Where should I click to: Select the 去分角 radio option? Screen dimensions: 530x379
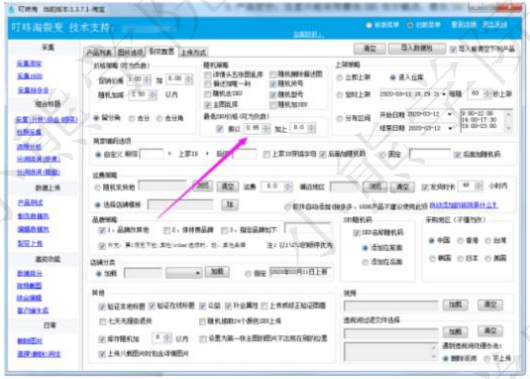click(x=159, y=118)
